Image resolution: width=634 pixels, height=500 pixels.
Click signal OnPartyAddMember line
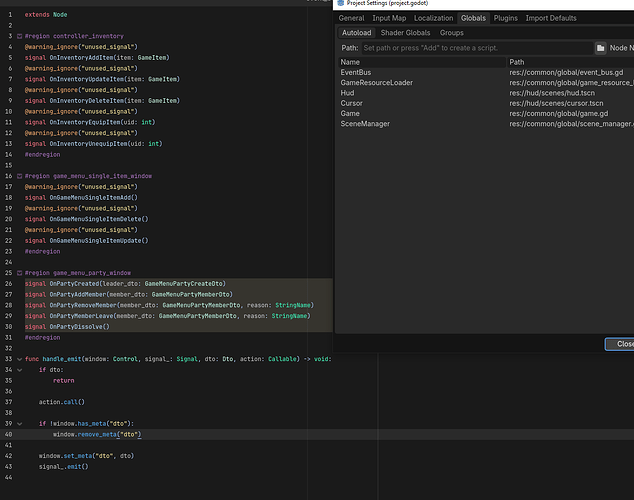click(x=129, y=295)
